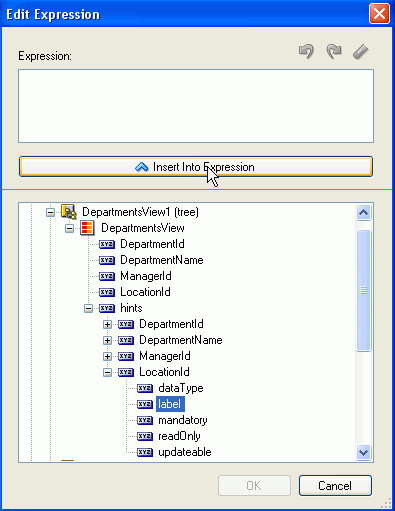Click the xyz icon beside top DepartmentName

click(x=107, y=260)
